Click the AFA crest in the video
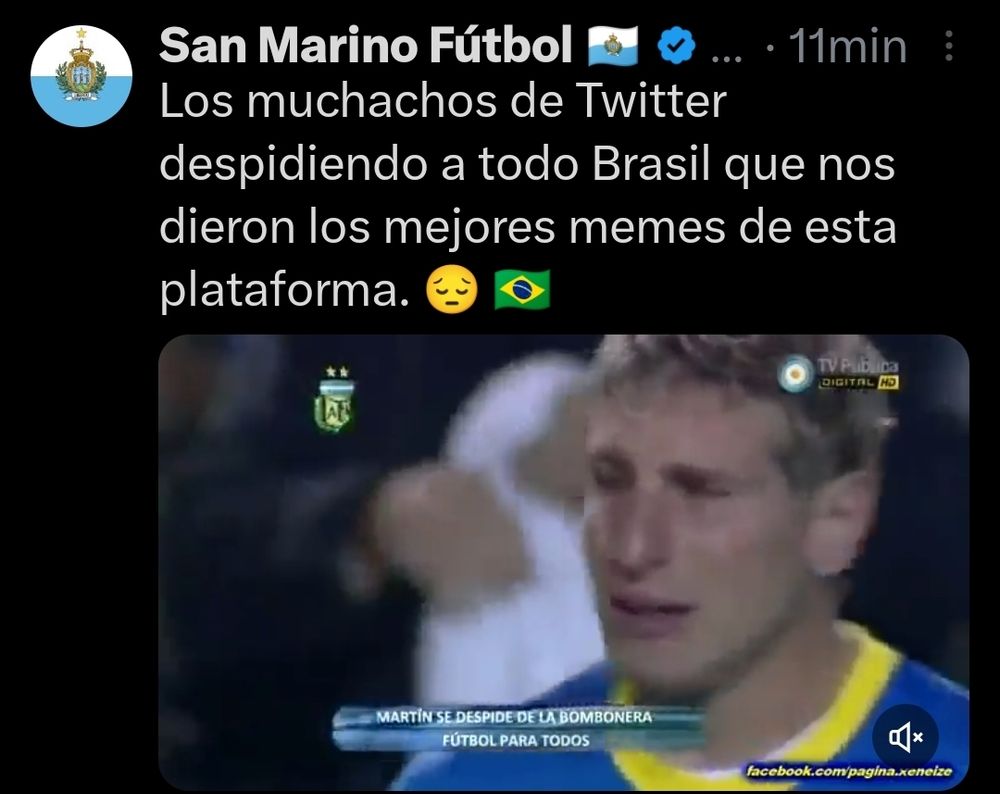 (x=335, y=399)
